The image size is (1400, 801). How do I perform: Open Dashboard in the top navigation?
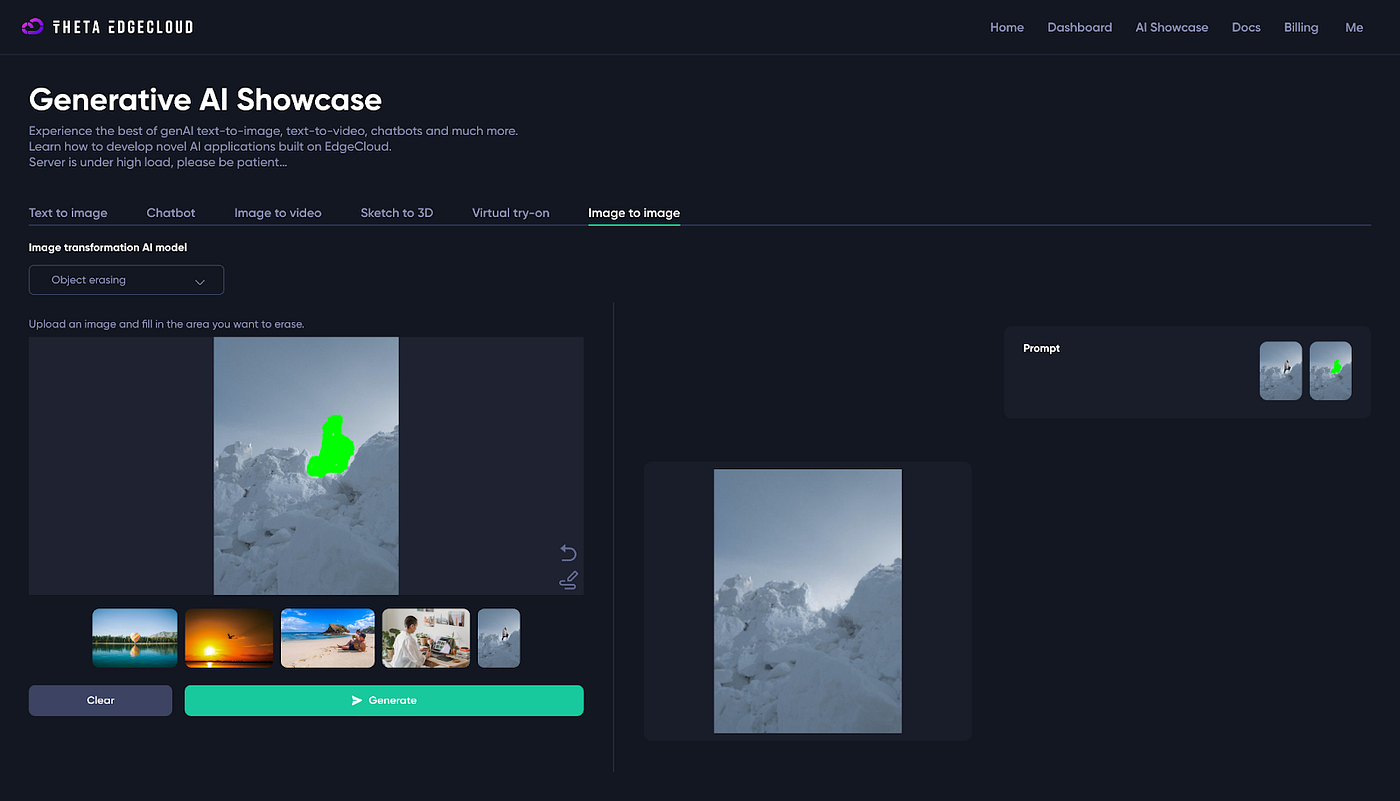tap(1080, 28)
